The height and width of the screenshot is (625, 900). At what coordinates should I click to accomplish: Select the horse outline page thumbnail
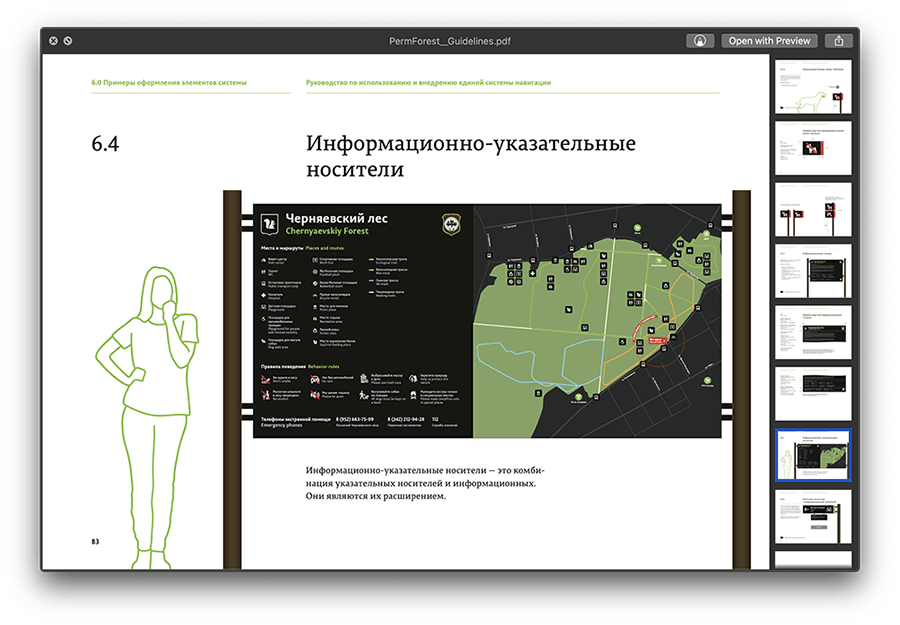[813, 88]
